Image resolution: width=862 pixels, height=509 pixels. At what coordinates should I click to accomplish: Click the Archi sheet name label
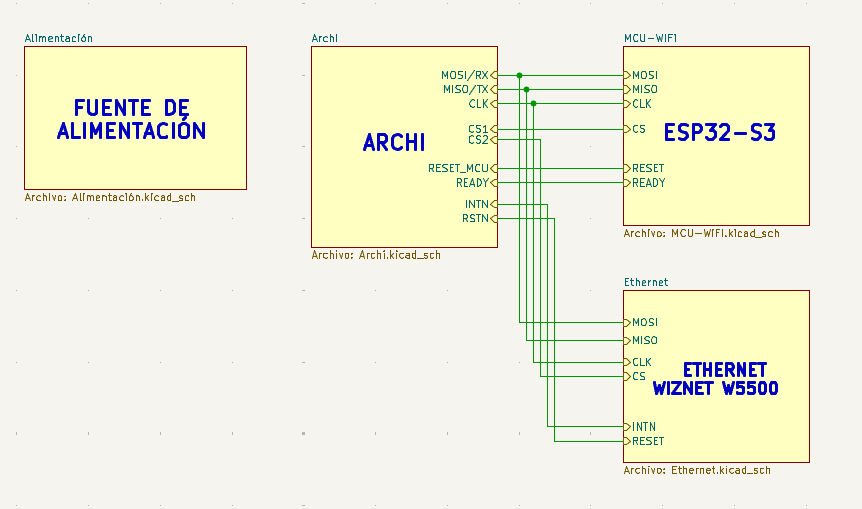(324, 38)
